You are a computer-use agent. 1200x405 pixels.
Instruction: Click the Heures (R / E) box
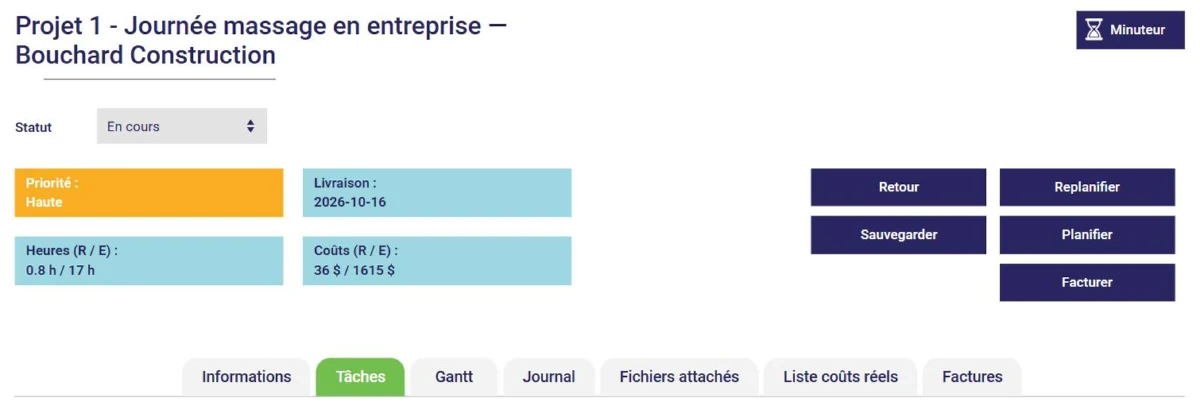(149, 261)
